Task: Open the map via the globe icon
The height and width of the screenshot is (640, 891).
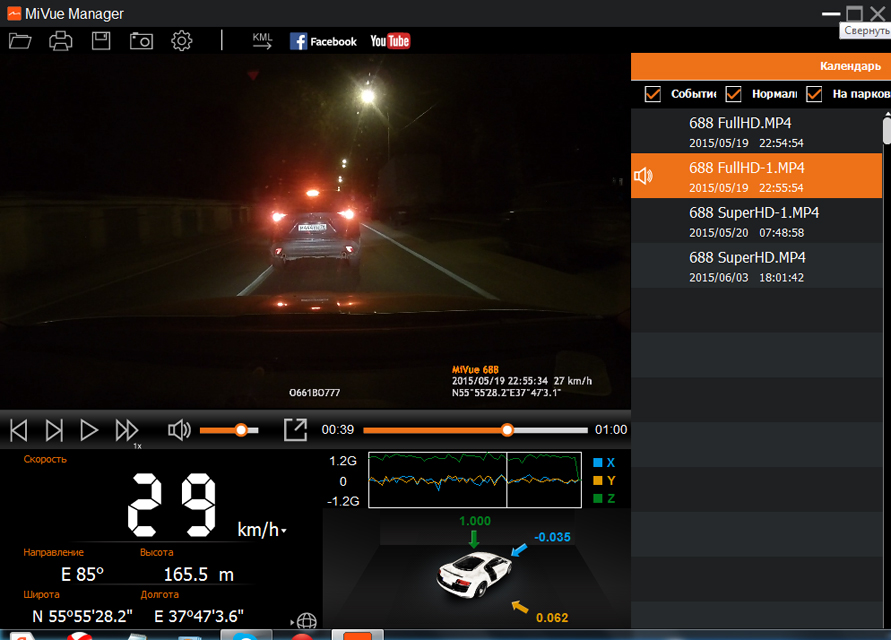Action: 307,621
